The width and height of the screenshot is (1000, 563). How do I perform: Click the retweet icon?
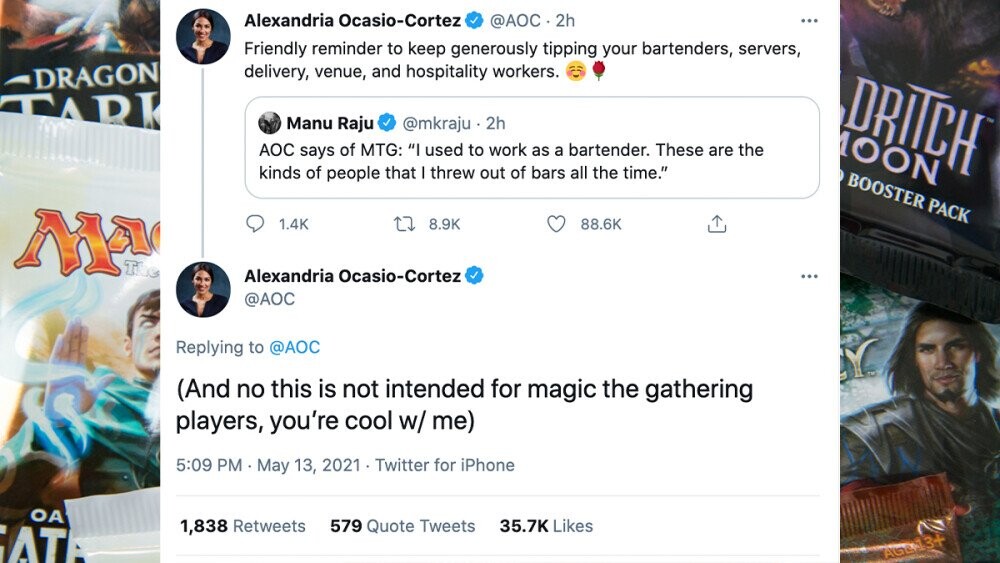pos(405,224)
